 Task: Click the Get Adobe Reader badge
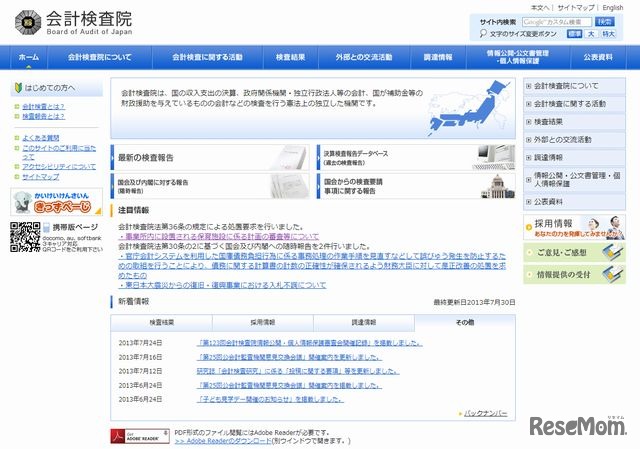(140, 436)
